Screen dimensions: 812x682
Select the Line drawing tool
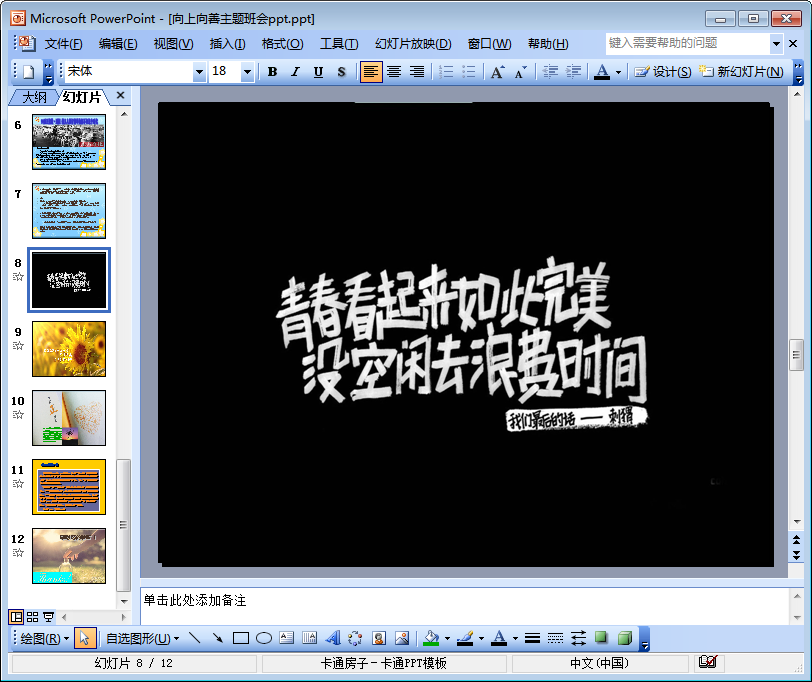tap(195, 639)
